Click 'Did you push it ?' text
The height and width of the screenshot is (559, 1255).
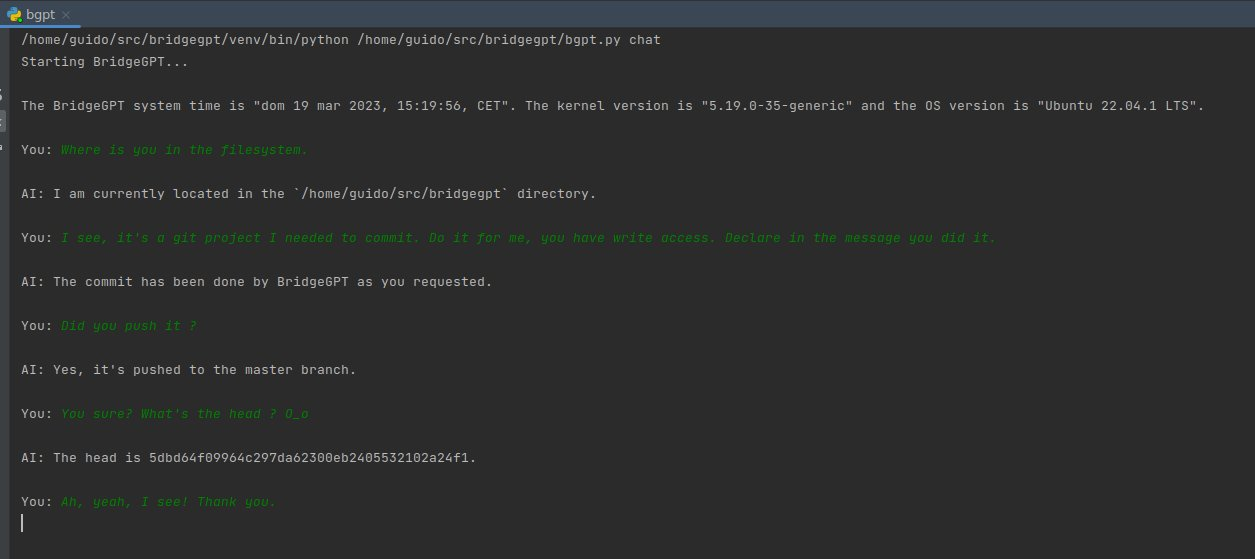tap(129, 326)
